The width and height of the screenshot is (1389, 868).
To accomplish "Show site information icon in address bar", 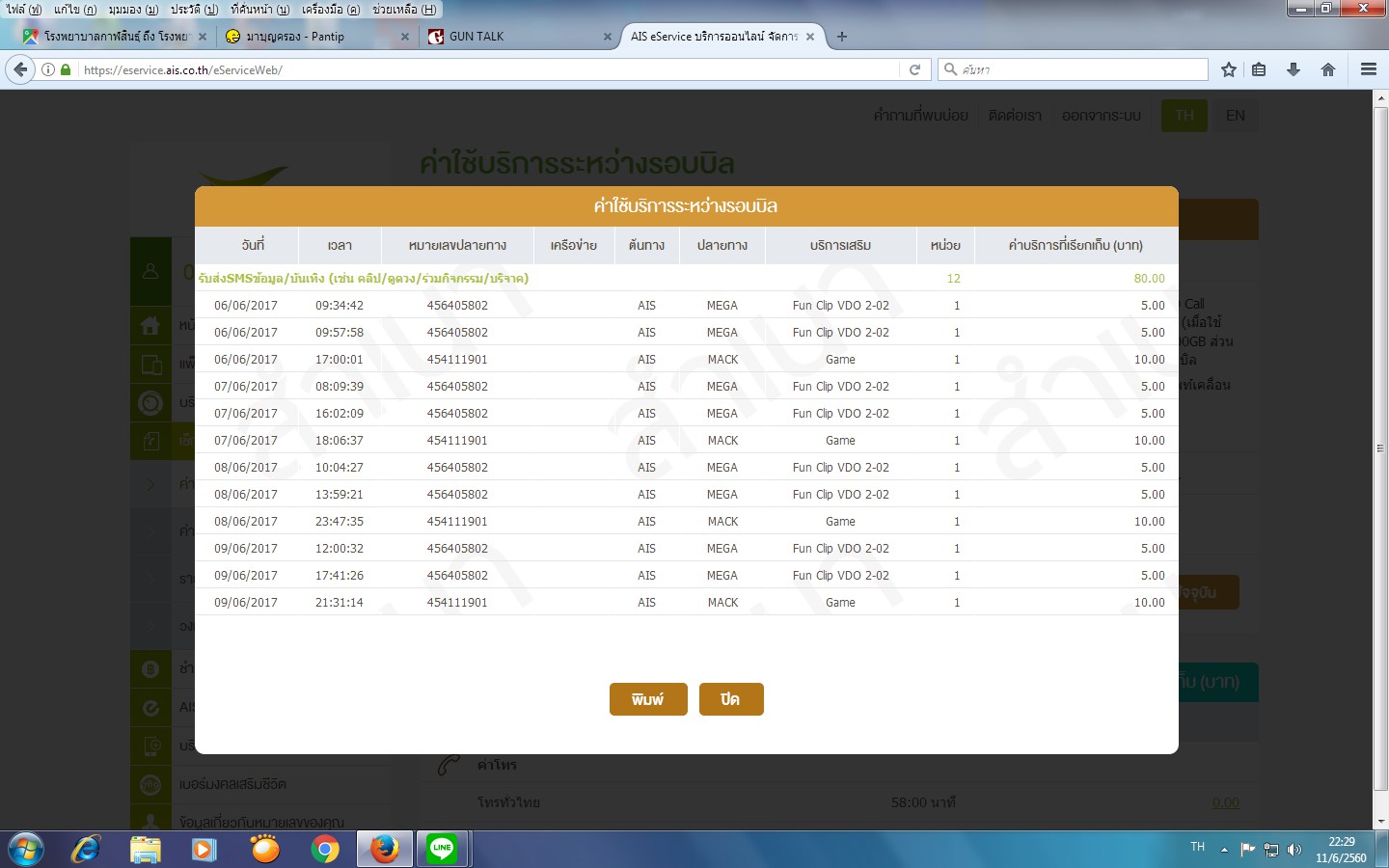I will click(47, 69).
